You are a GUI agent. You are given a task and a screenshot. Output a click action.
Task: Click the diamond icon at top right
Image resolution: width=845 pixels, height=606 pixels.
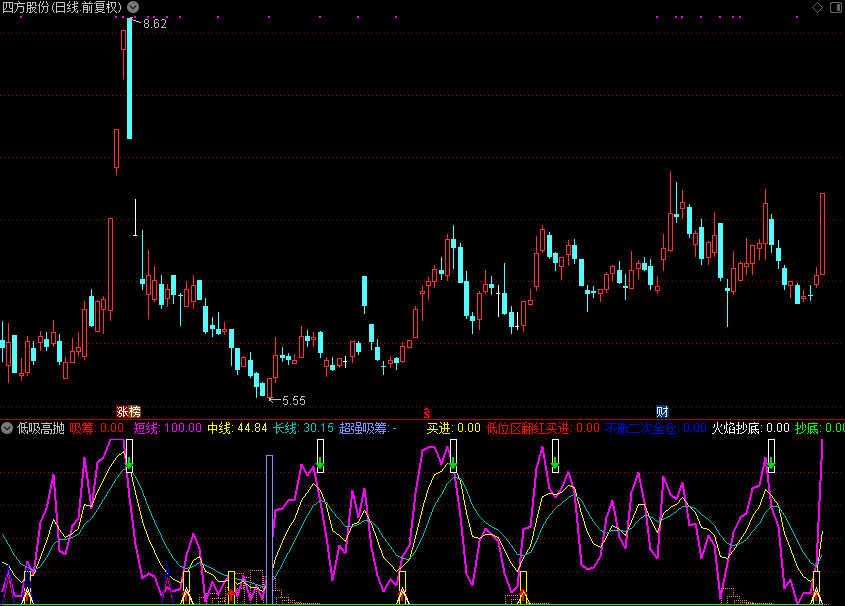coord(817,8)
